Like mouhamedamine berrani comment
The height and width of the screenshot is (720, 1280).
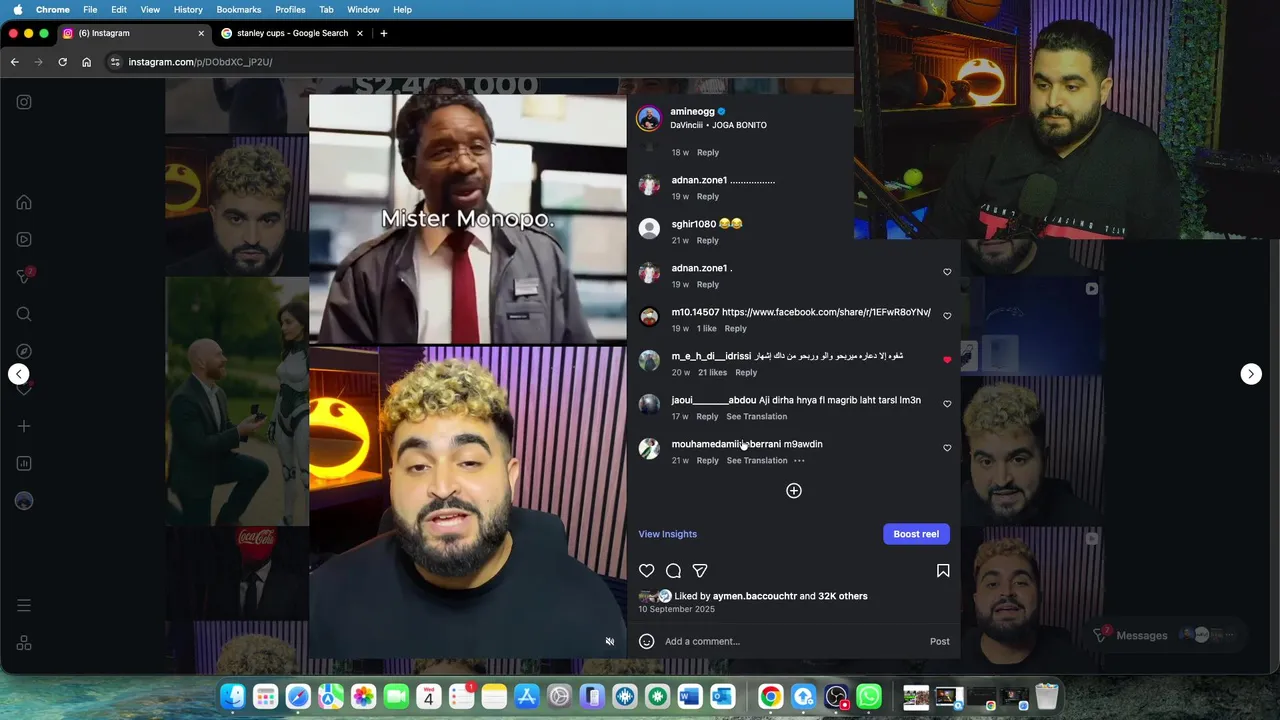click(947, 448)
